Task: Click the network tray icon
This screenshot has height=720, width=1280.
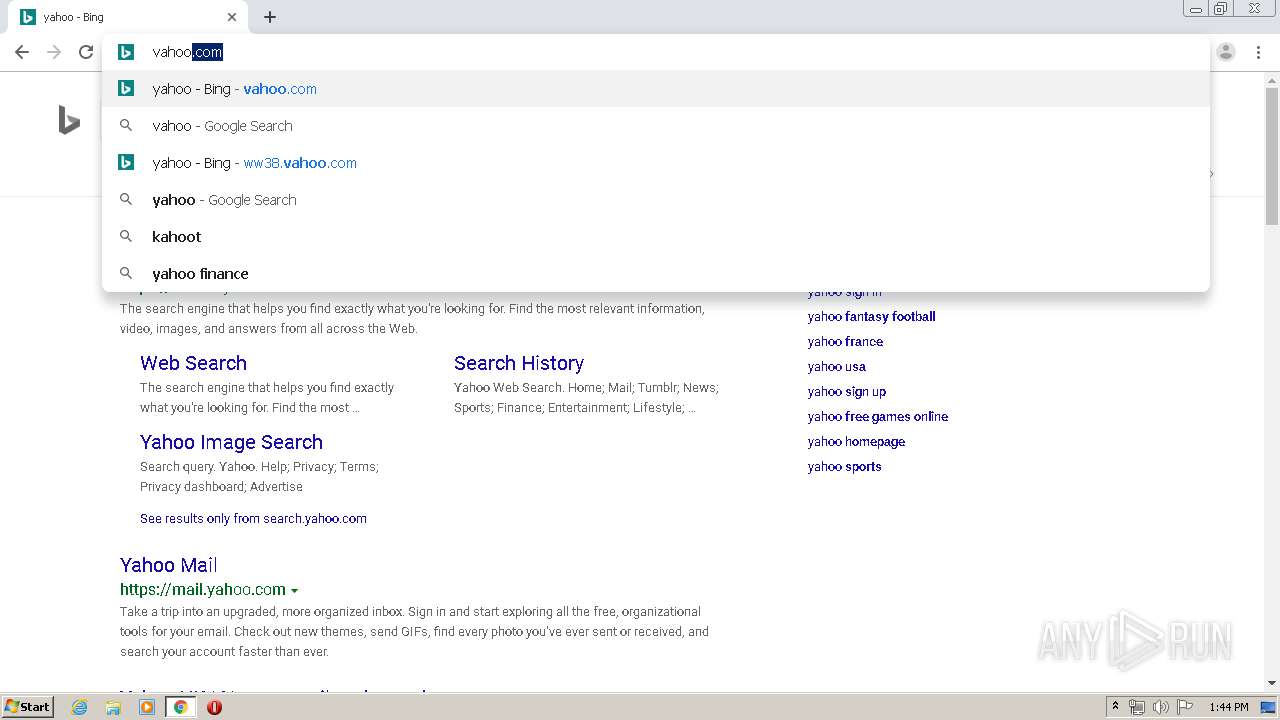Action: pos(1137,707)
